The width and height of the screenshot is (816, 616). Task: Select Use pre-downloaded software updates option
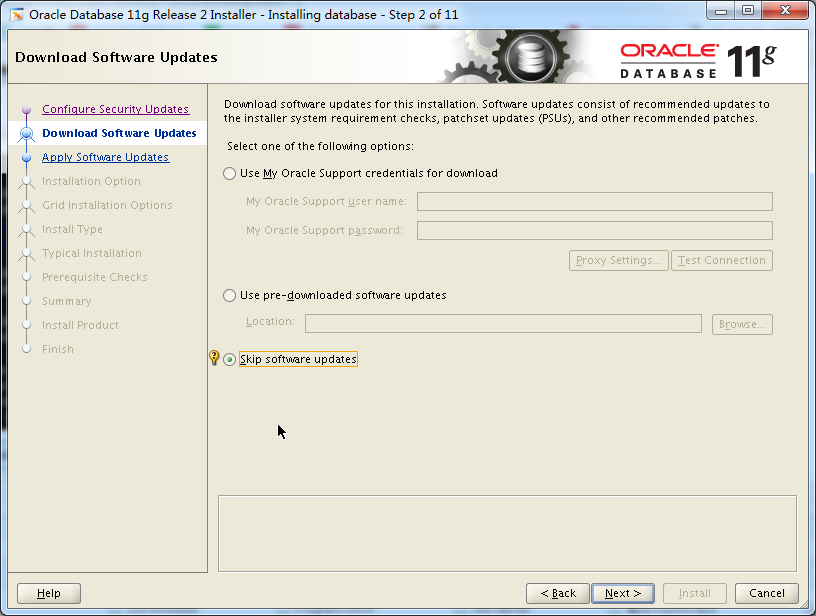230,296
